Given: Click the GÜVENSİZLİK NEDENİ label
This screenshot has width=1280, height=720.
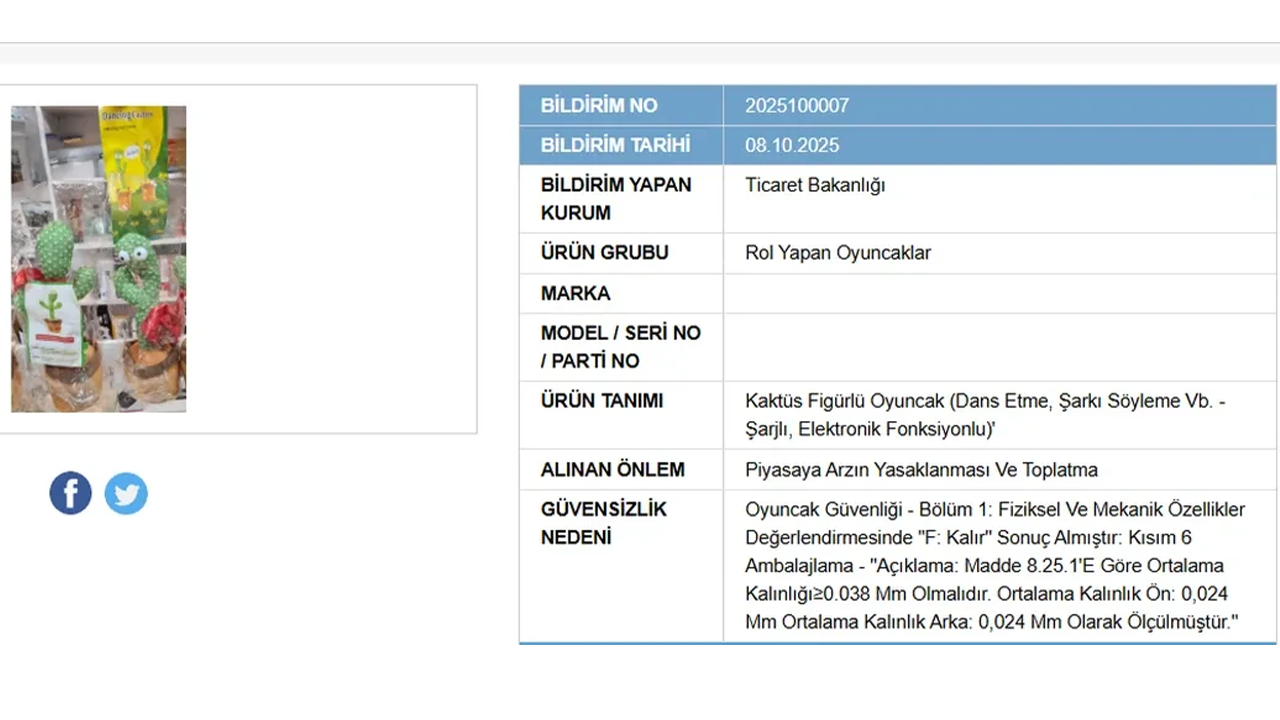Looking at the screenshot, I should [x=603, y=523].
